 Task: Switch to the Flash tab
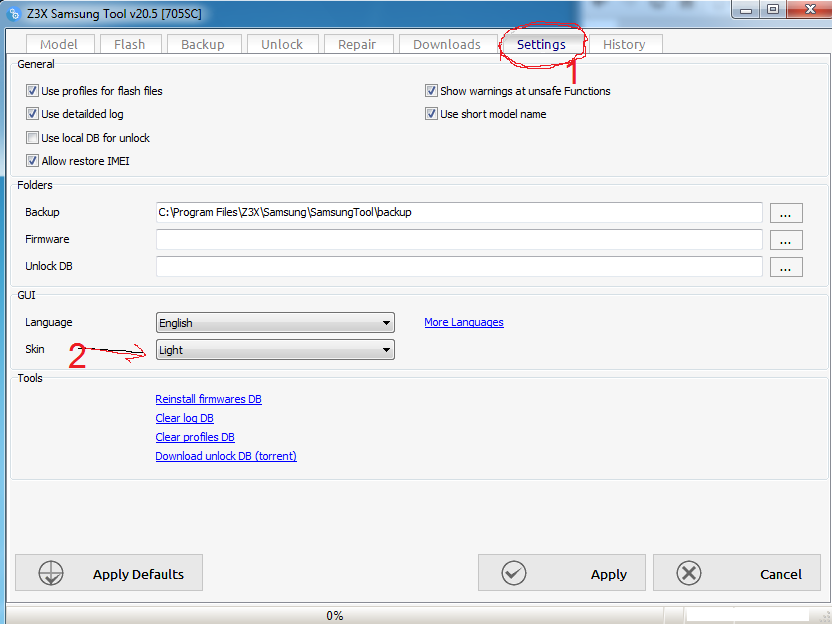click(x=129, y=45)
